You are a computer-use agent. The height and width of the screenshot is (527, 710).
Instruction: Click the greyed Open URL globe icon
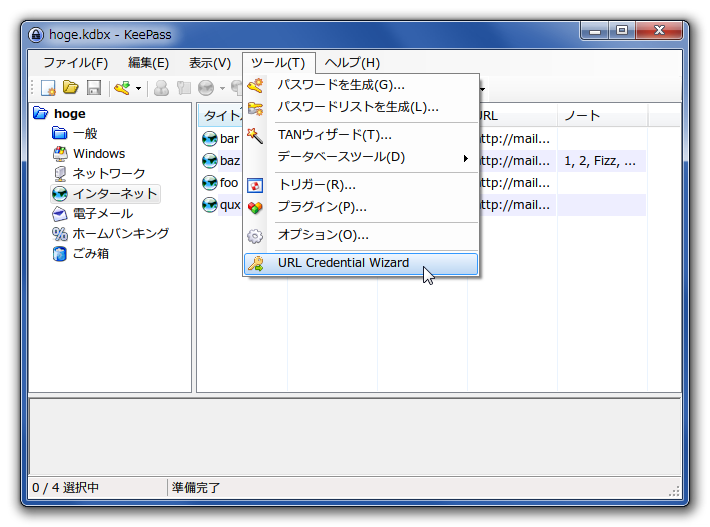click(206, 88)
